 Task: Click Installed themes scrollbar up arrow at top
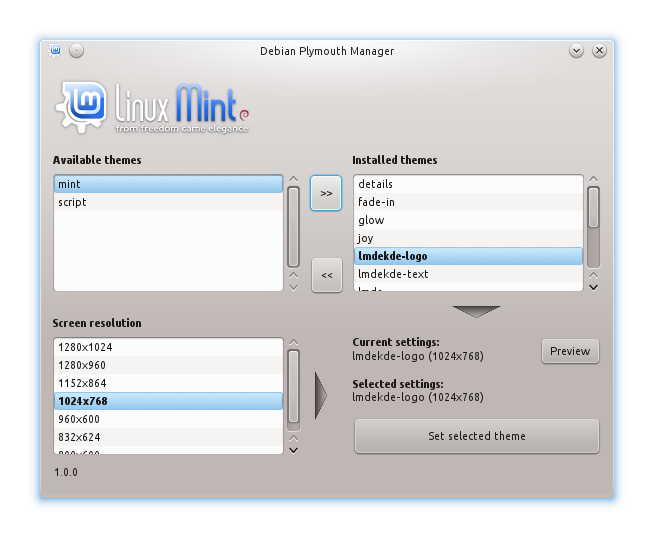pyautogui.click(x=594, y=179)
